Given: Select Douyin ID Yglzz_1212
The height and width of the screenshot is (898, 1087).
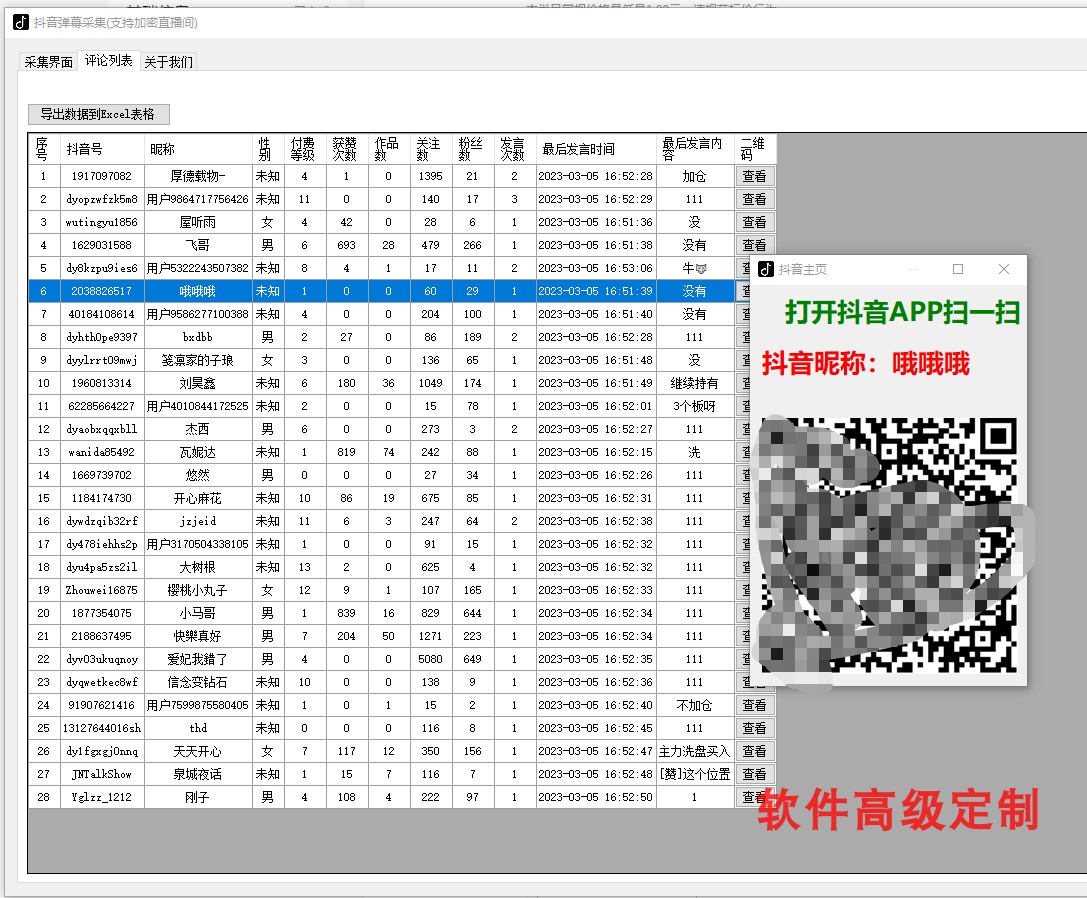Looking at the screenshot, I should point(103,797).
